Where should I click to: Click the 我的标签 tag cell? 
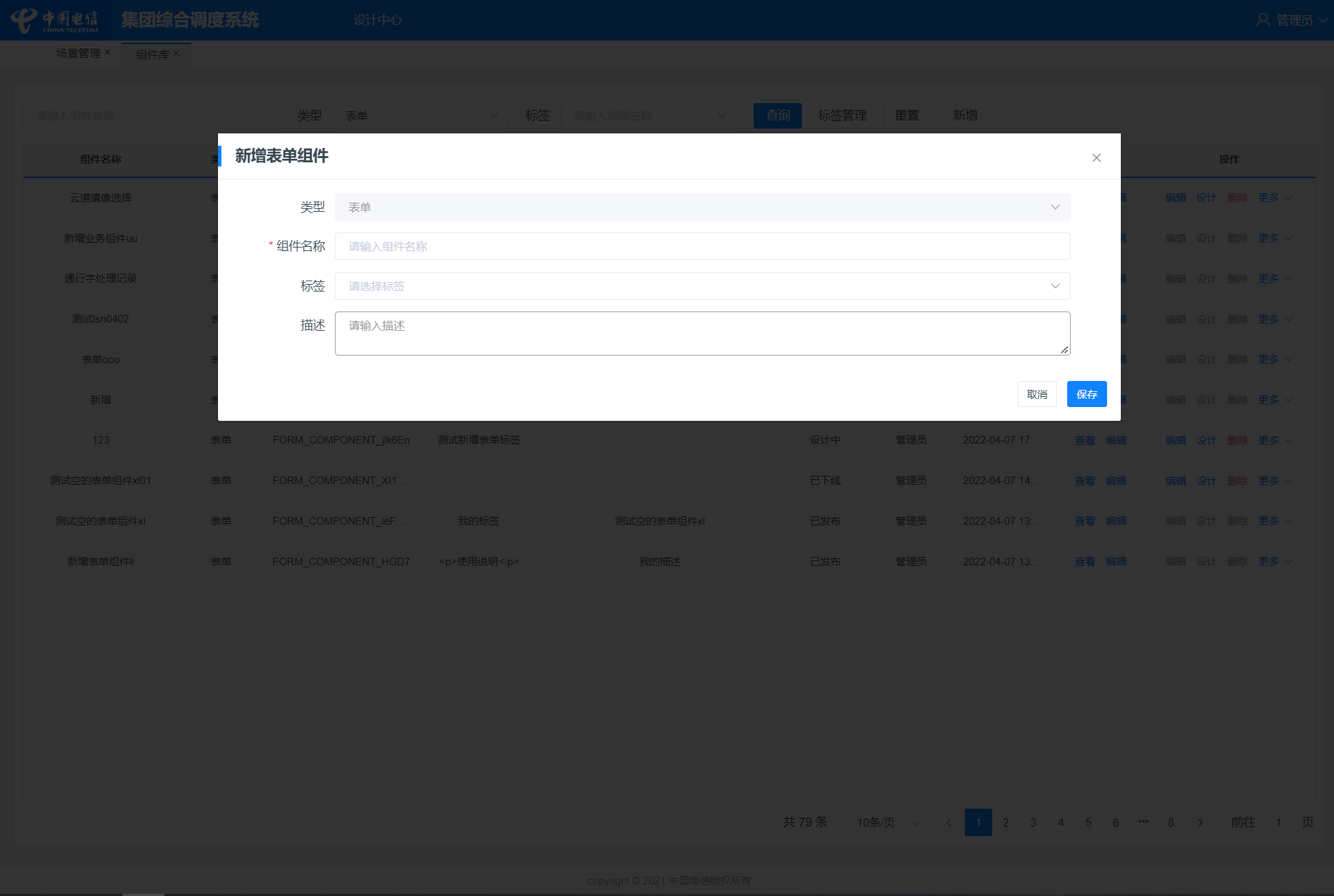pos(479,521)
